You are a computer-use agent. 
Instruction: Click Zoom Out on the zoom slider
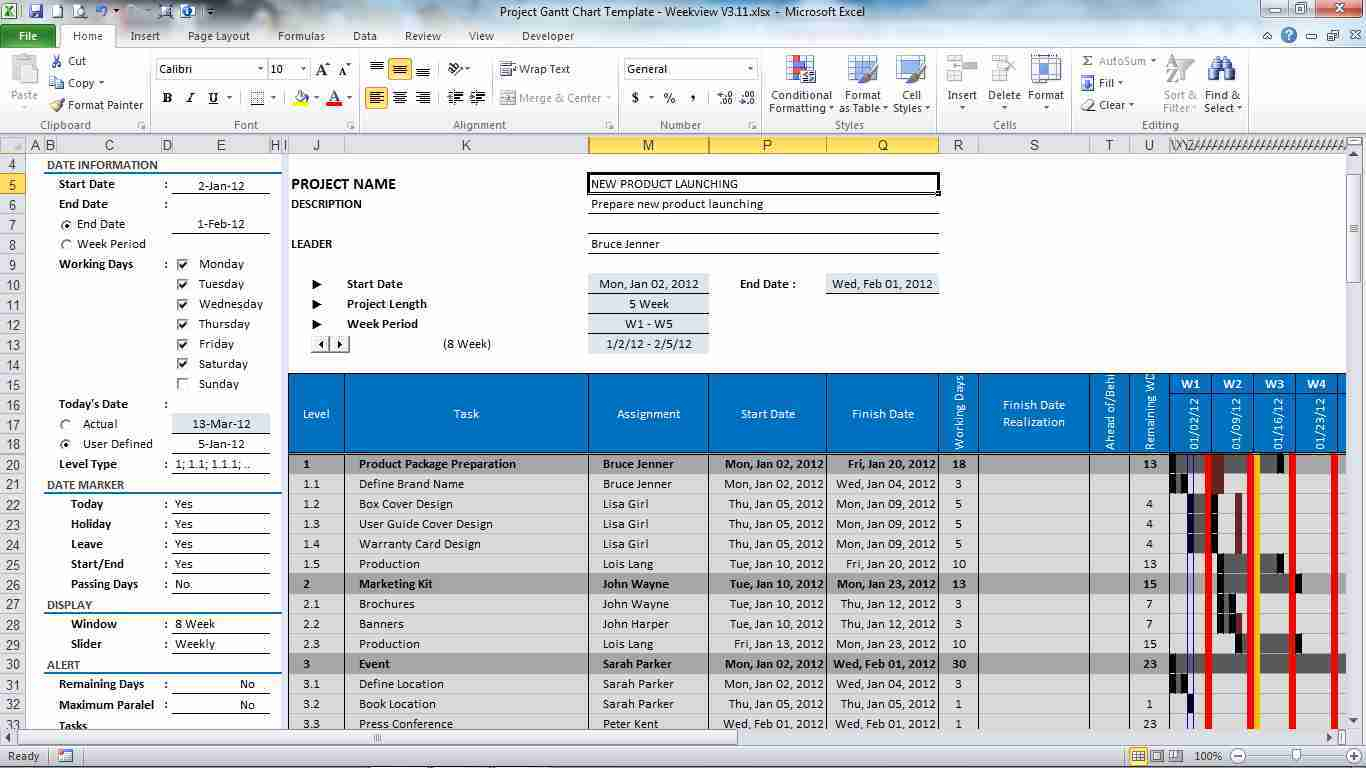(x=1238, y=756)
